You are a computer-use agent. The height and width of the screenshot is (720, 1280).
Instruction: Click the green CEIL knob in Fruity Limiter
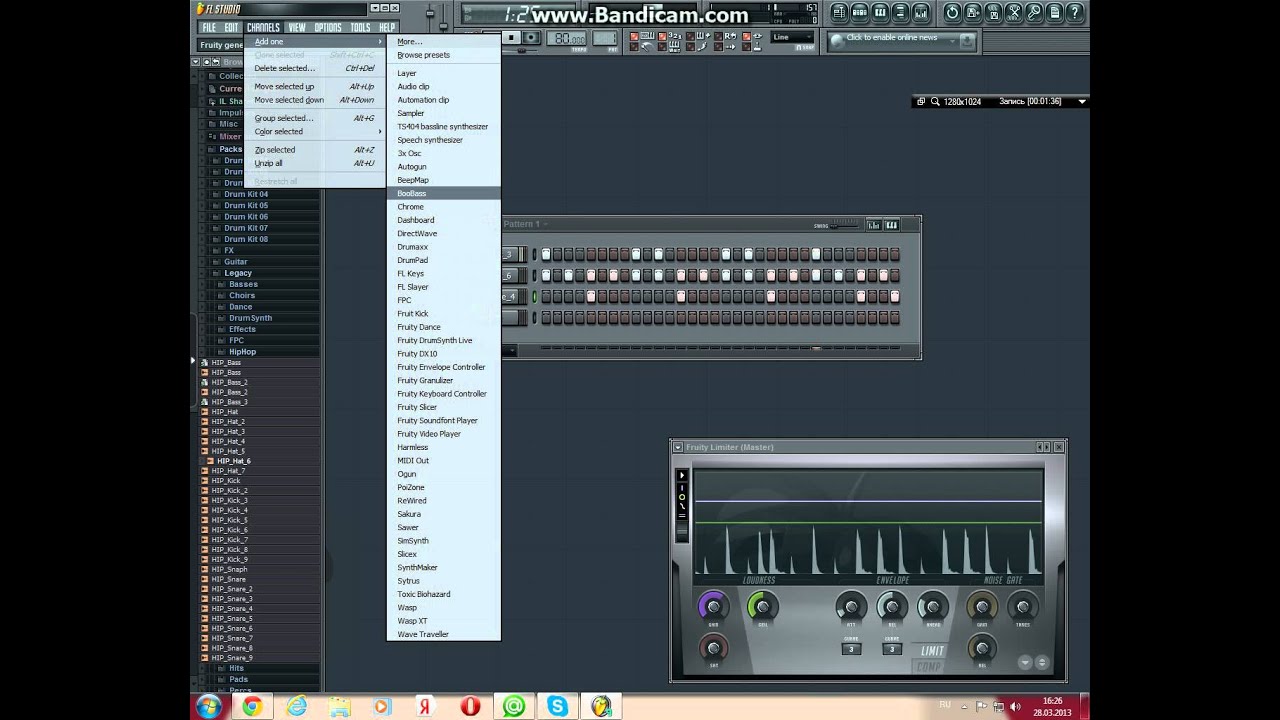click(762, 605)
